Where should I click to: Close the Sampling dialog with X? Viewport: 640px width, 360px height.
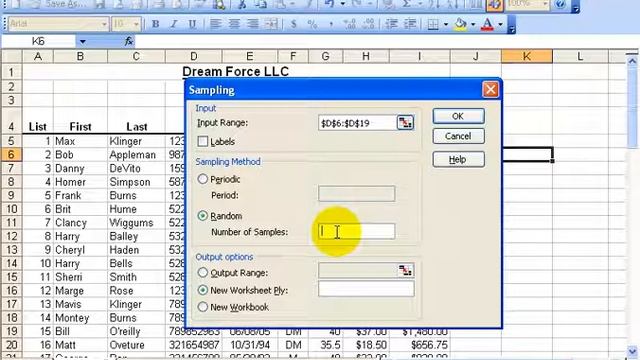point(490,89)
